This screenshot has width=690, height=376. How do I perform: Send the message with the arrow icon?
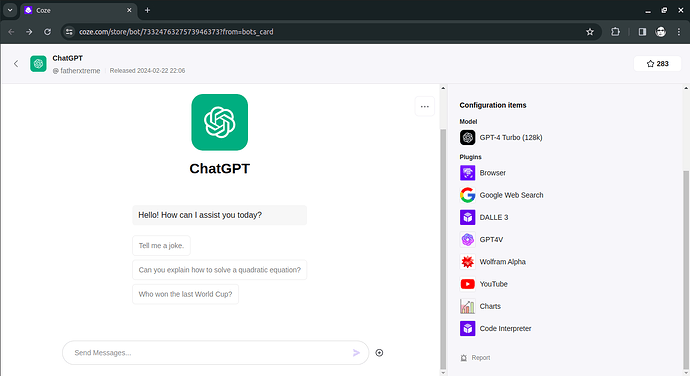[x=356, y=353]
